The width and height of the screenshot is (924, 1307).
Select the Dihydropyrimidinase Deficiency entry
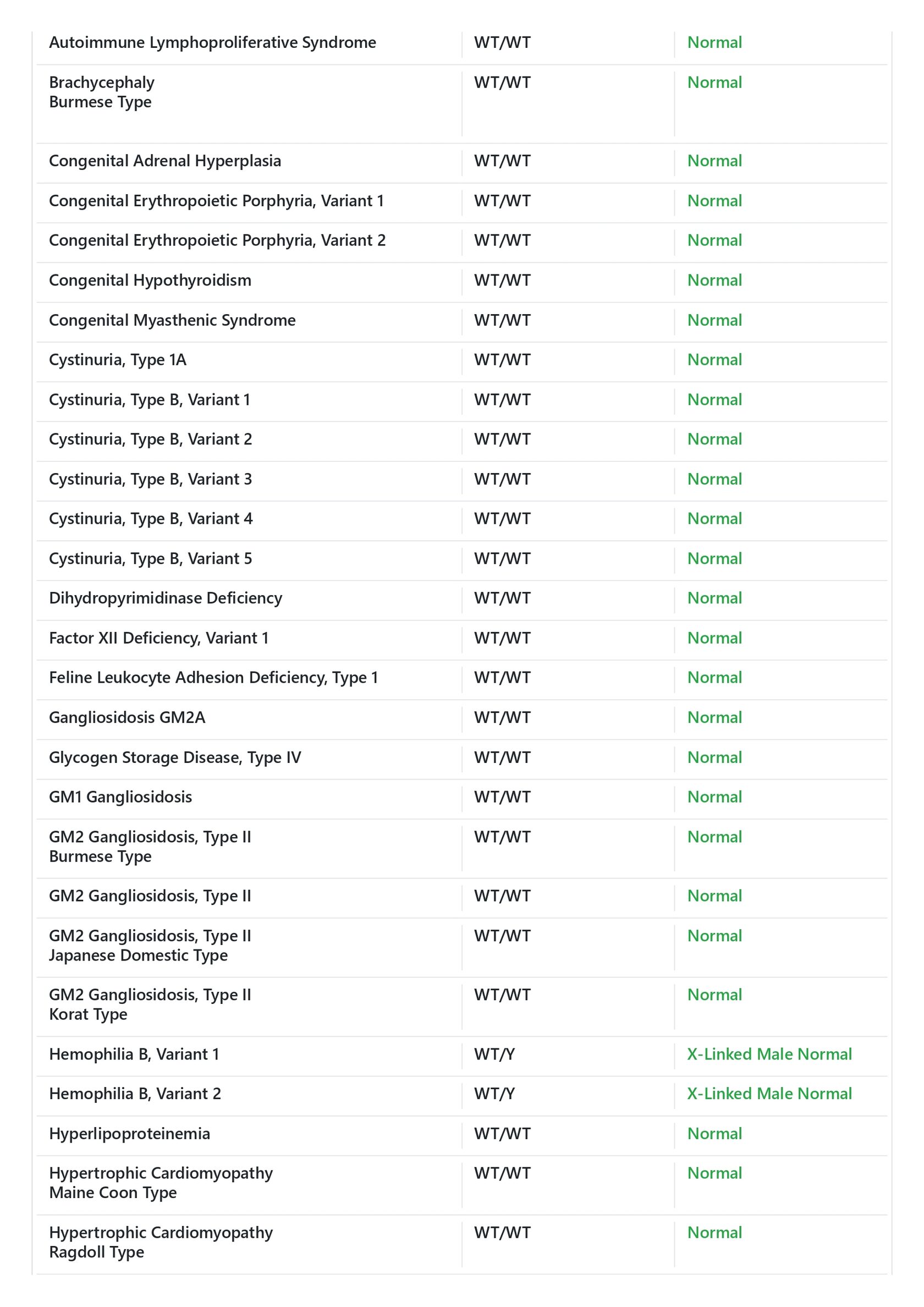(165, 598)
